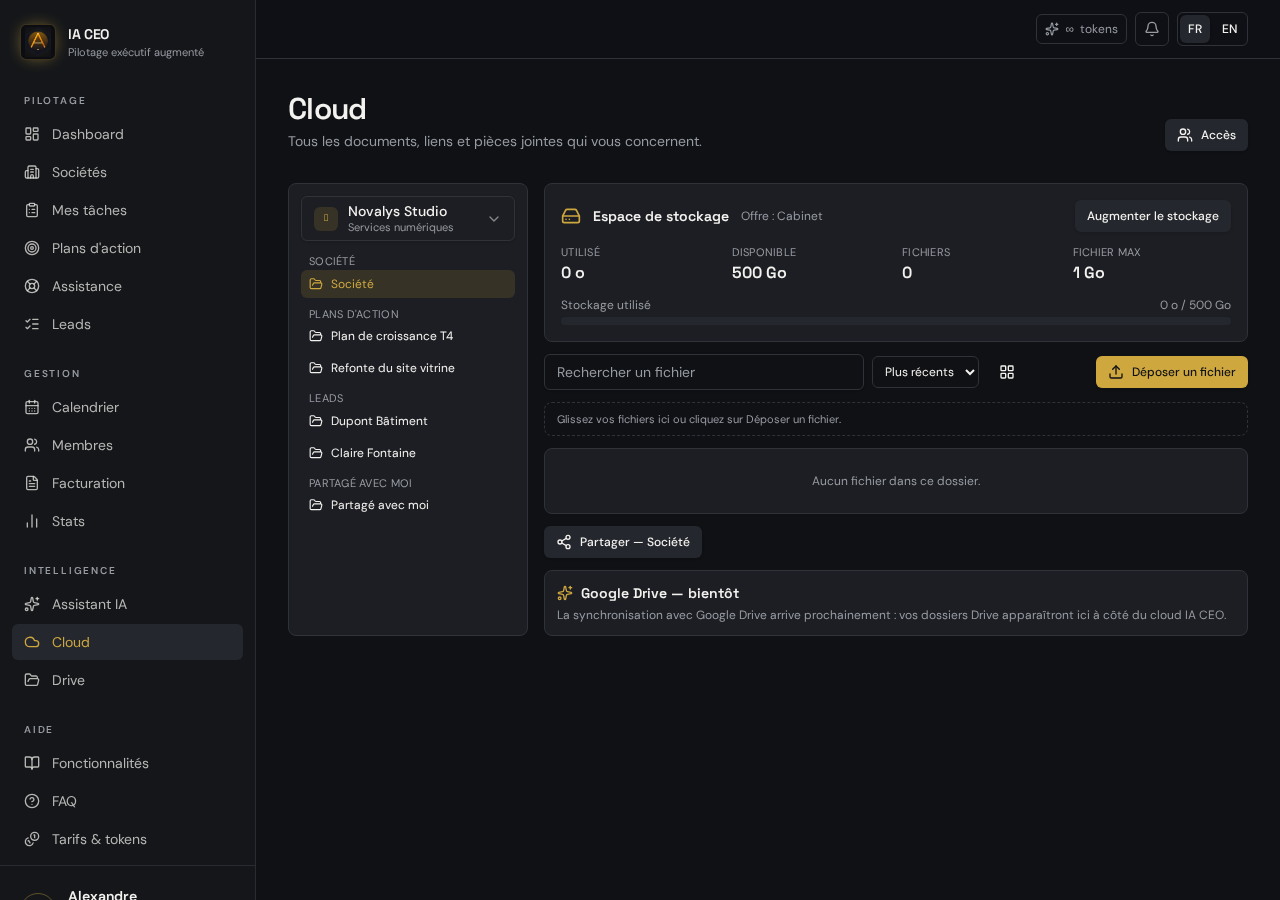The height and width of the screenshot is (900, 1280).
Task: Switch the file list to grid view
Action: pyautogui.click(x=1007, y=372)
